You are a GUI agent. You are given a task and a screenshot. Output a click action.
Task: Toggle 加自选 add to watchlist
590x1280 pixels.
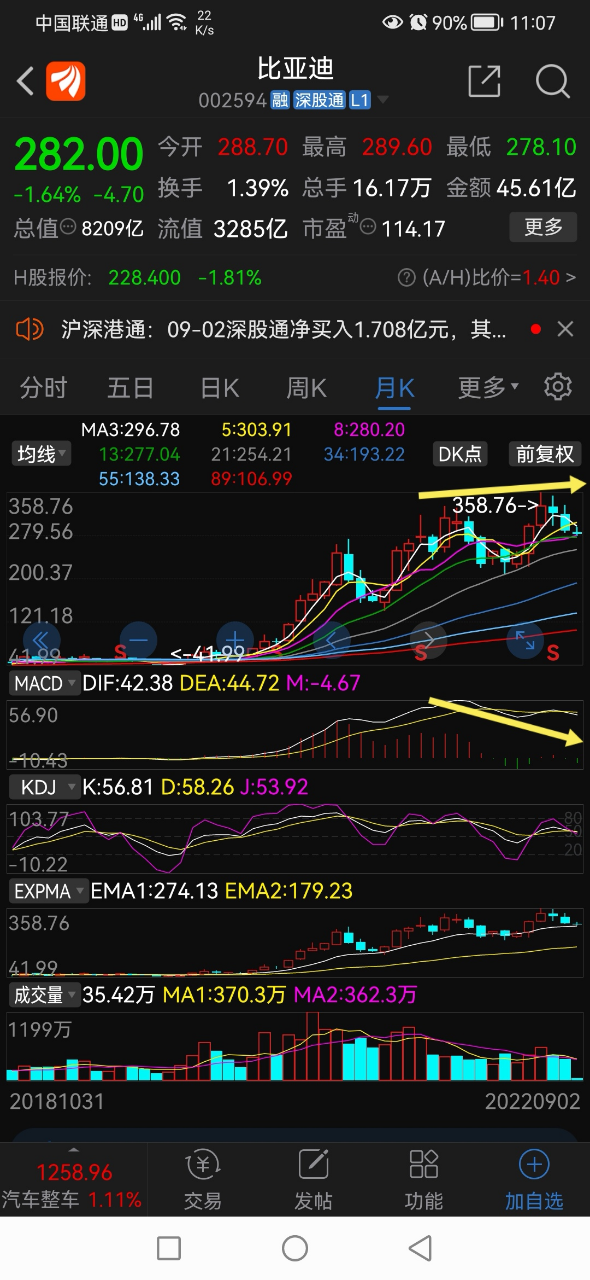click(x=534, y=1179)
